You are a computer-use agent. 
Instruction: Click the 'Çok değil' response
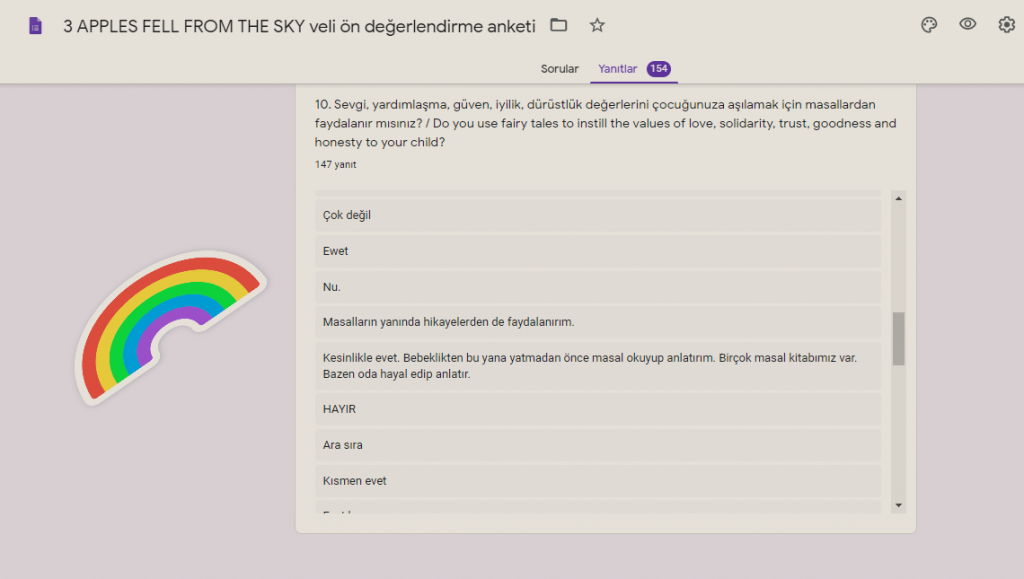[598, 215]
